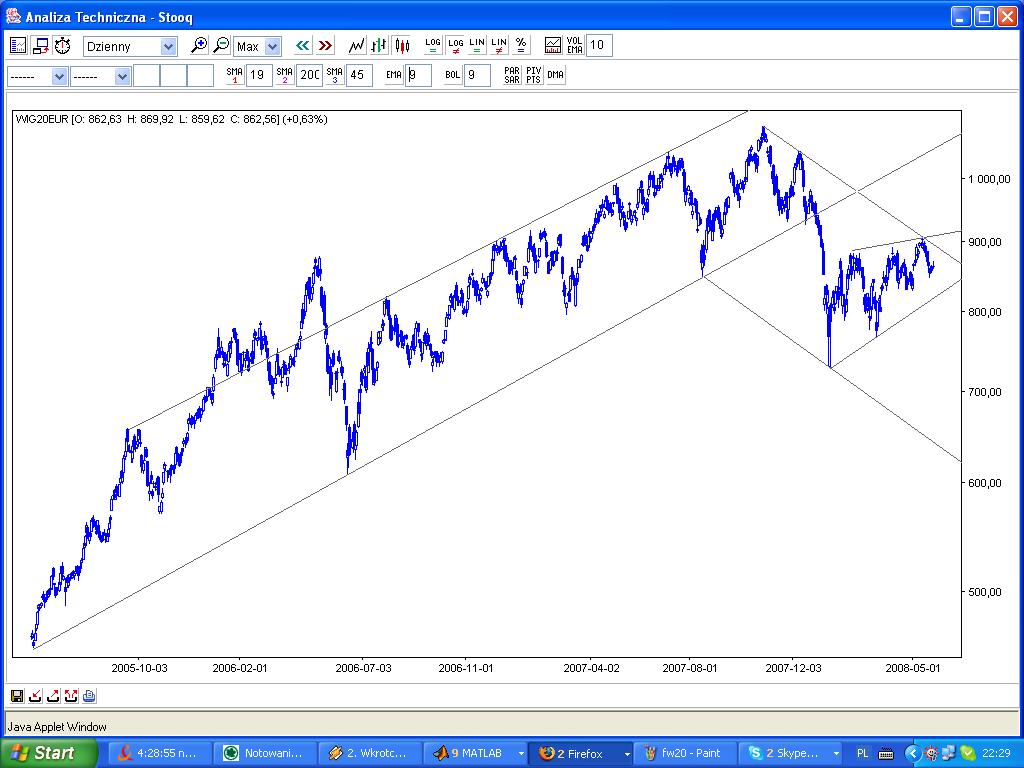Click the EMA period input field

coord(418,76)
